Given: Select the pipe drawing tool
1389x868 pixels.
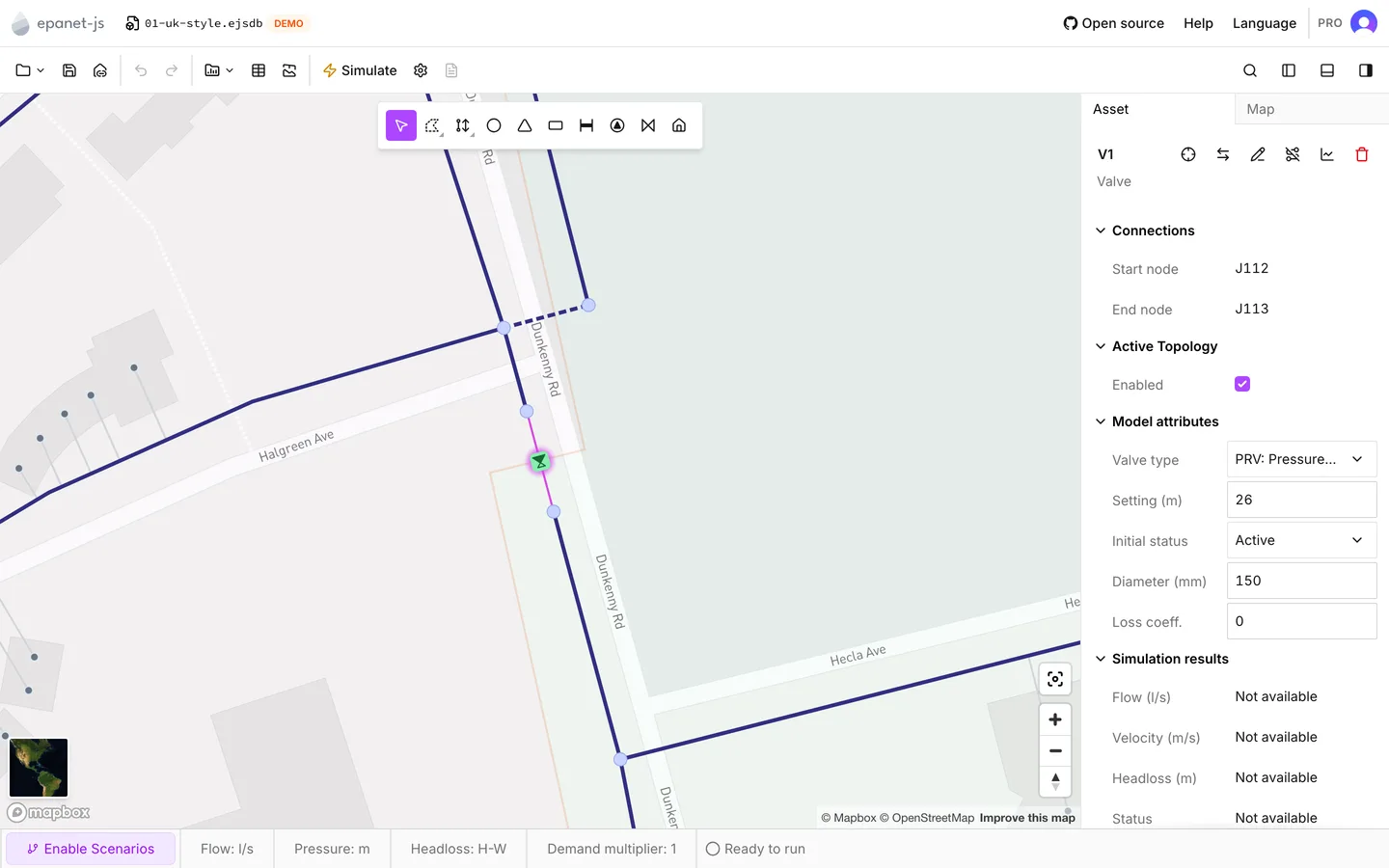Looking at the screenshot, I should point(586,125).
